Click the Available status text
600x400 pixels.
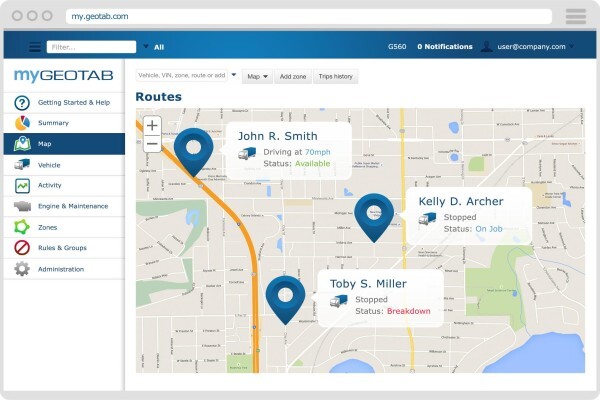coord(312,163)
